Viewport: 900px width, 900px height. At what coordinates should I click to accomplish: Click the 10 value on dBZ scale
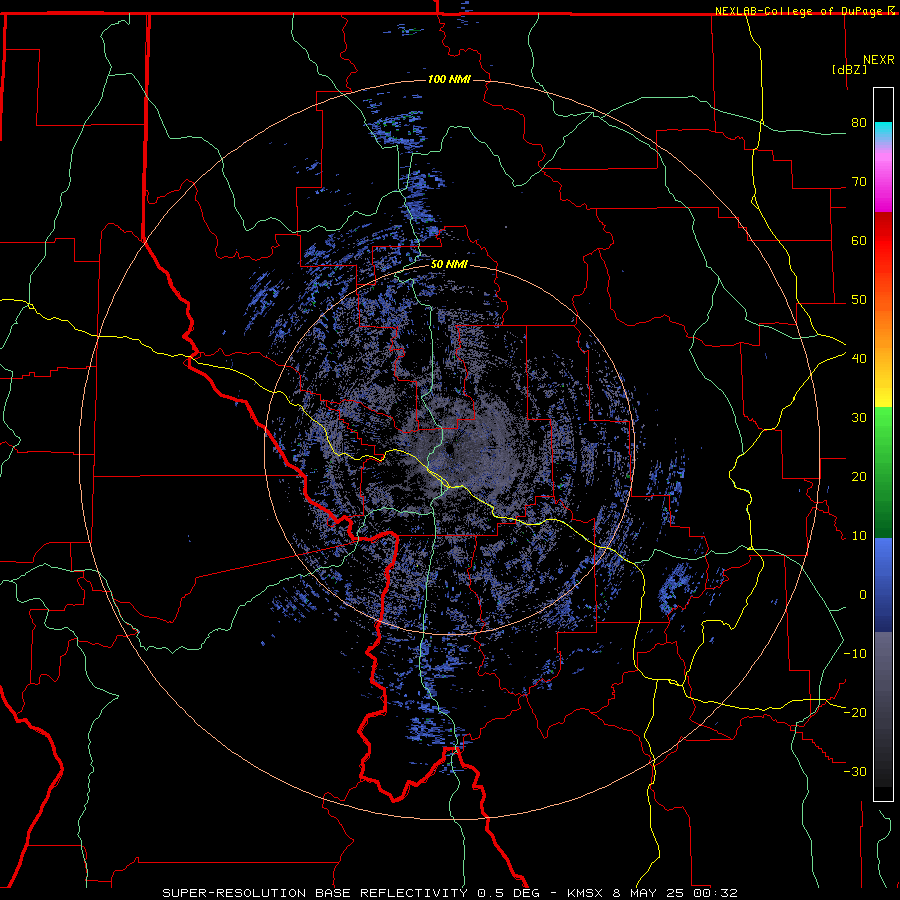click(x=859, y=536)
